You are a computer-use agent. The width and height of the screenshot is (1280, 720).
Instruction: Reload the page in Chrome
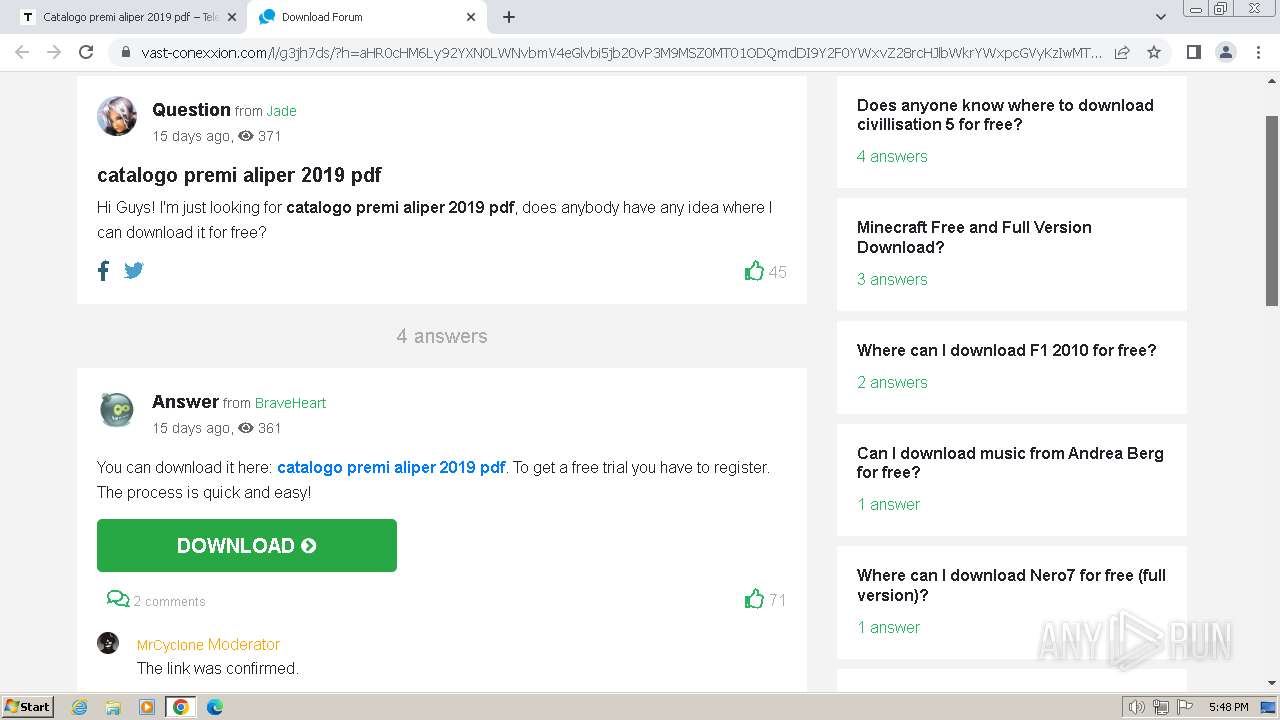86,52
